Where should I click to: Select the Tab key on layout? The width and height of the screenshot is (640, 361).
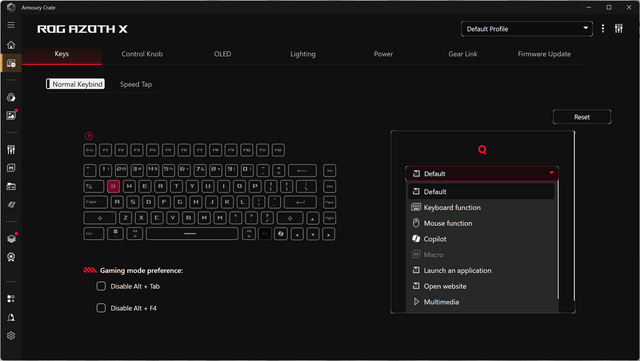[93, 186]
